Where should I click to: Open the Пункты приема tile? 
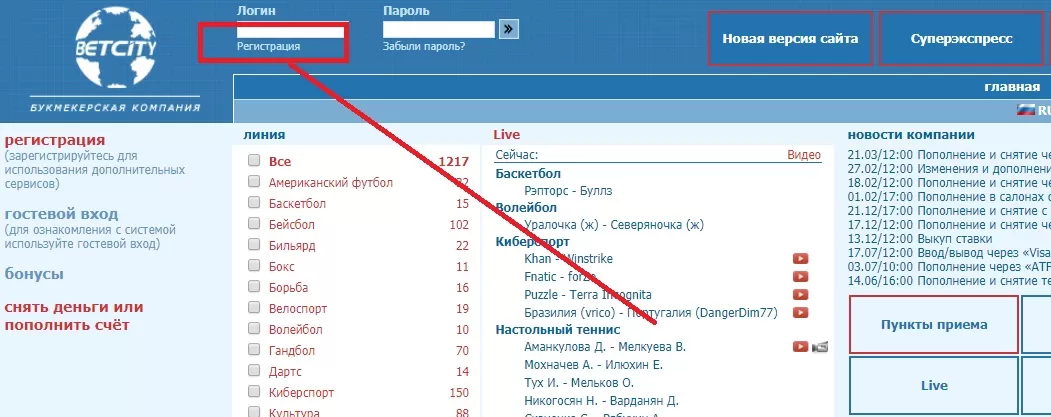pos(934,324)
